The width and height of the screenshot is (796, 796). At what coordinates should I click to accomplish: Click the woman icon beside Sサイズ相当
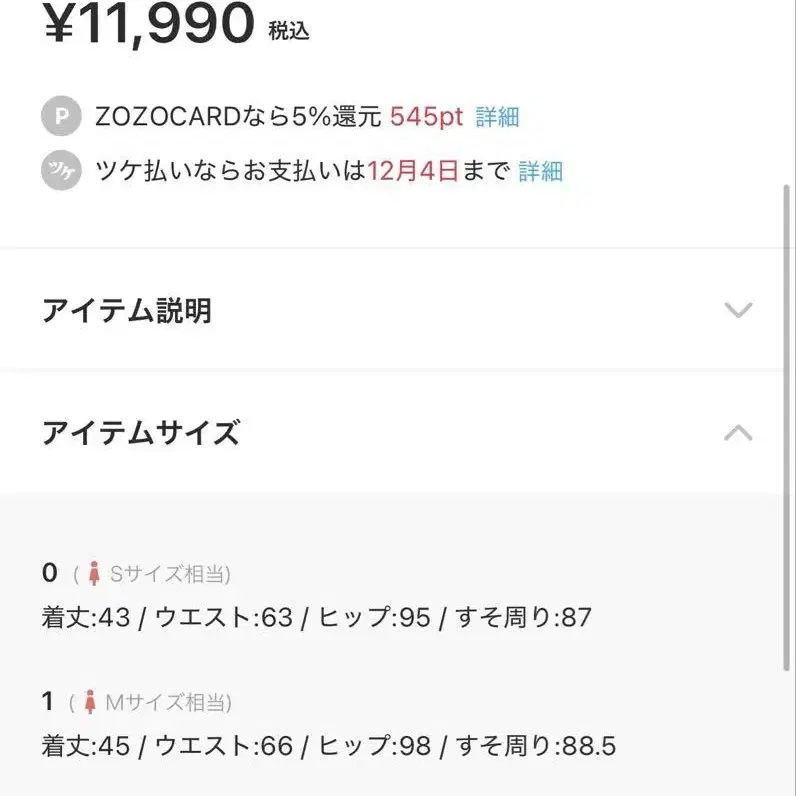click(x=94, y=574)
